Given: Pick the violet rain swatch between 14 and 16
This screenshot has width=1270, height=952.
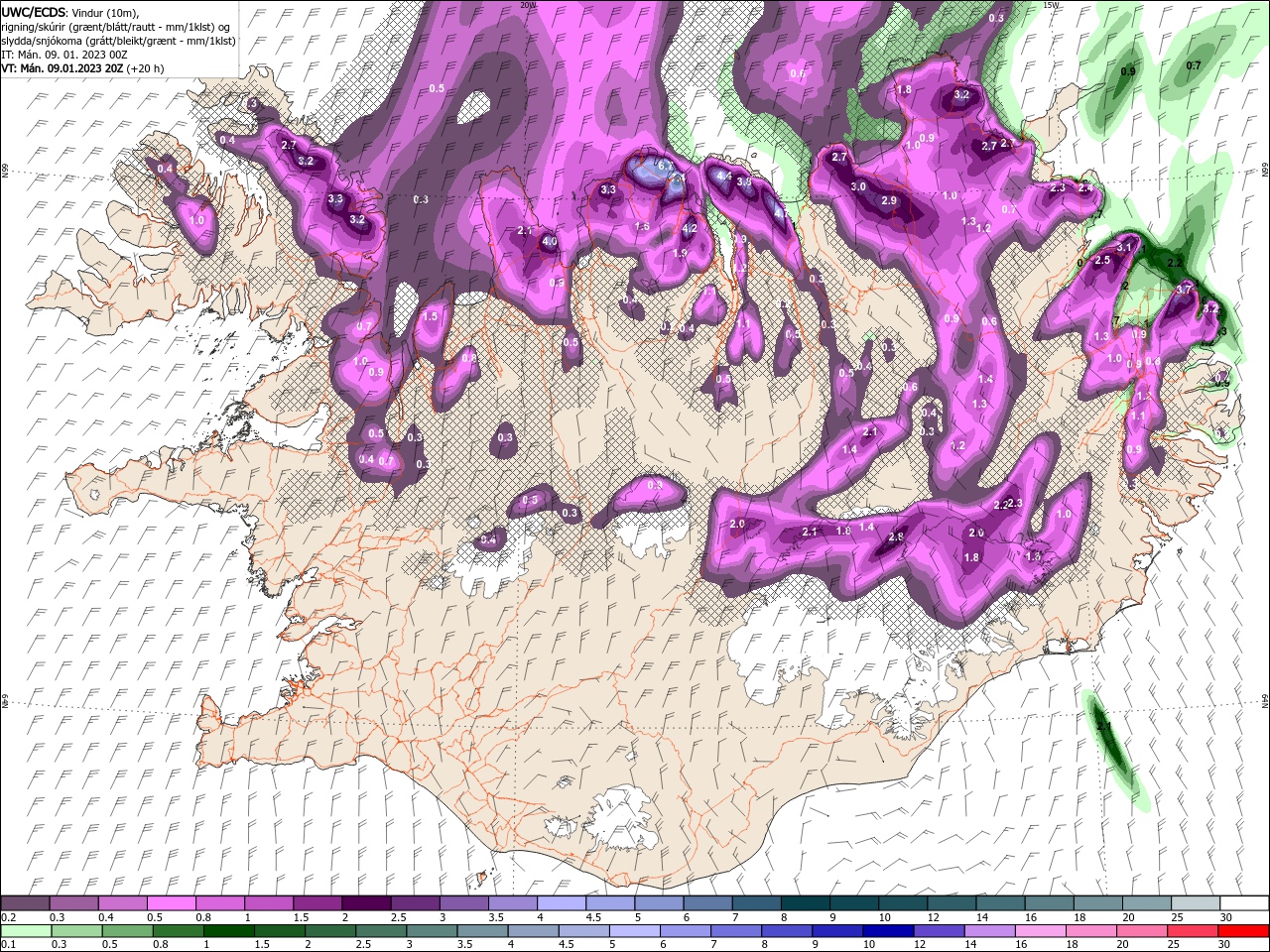Looking at the screenshot, I should tap(990, 931).
